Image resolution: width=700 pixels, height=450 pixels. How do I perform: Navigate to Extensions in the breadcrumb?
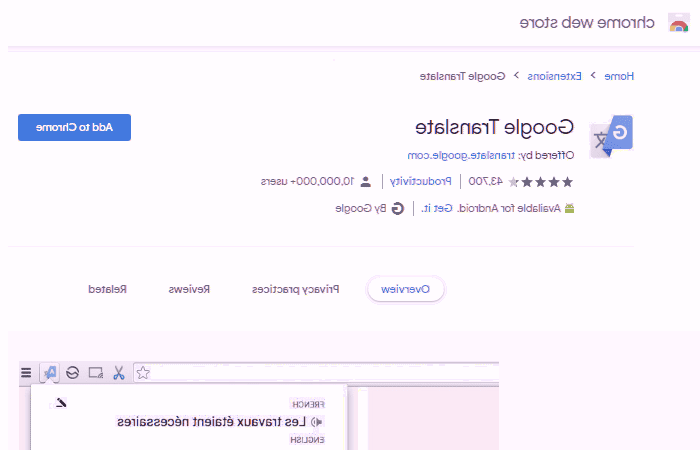coord(553,75)
